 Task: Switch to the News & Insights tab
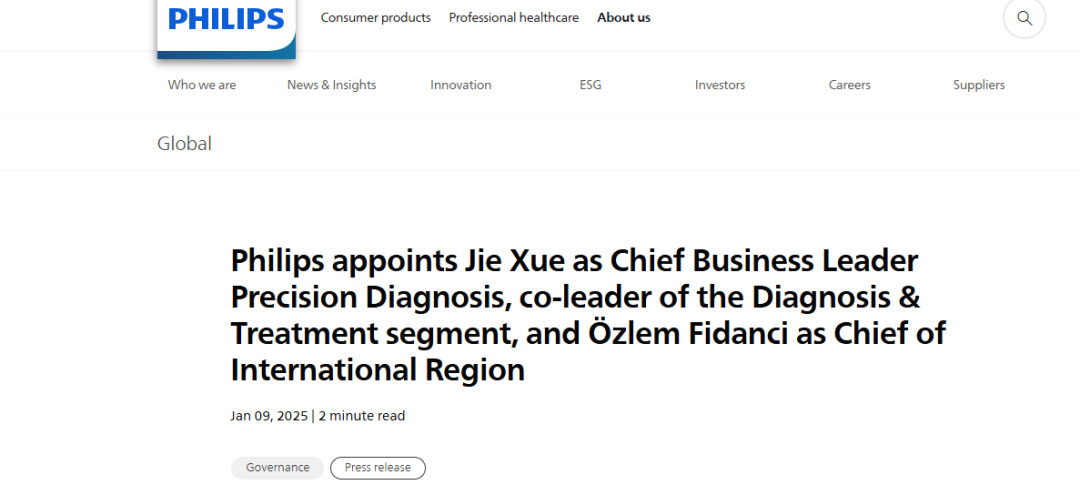[x=331, y=85]
